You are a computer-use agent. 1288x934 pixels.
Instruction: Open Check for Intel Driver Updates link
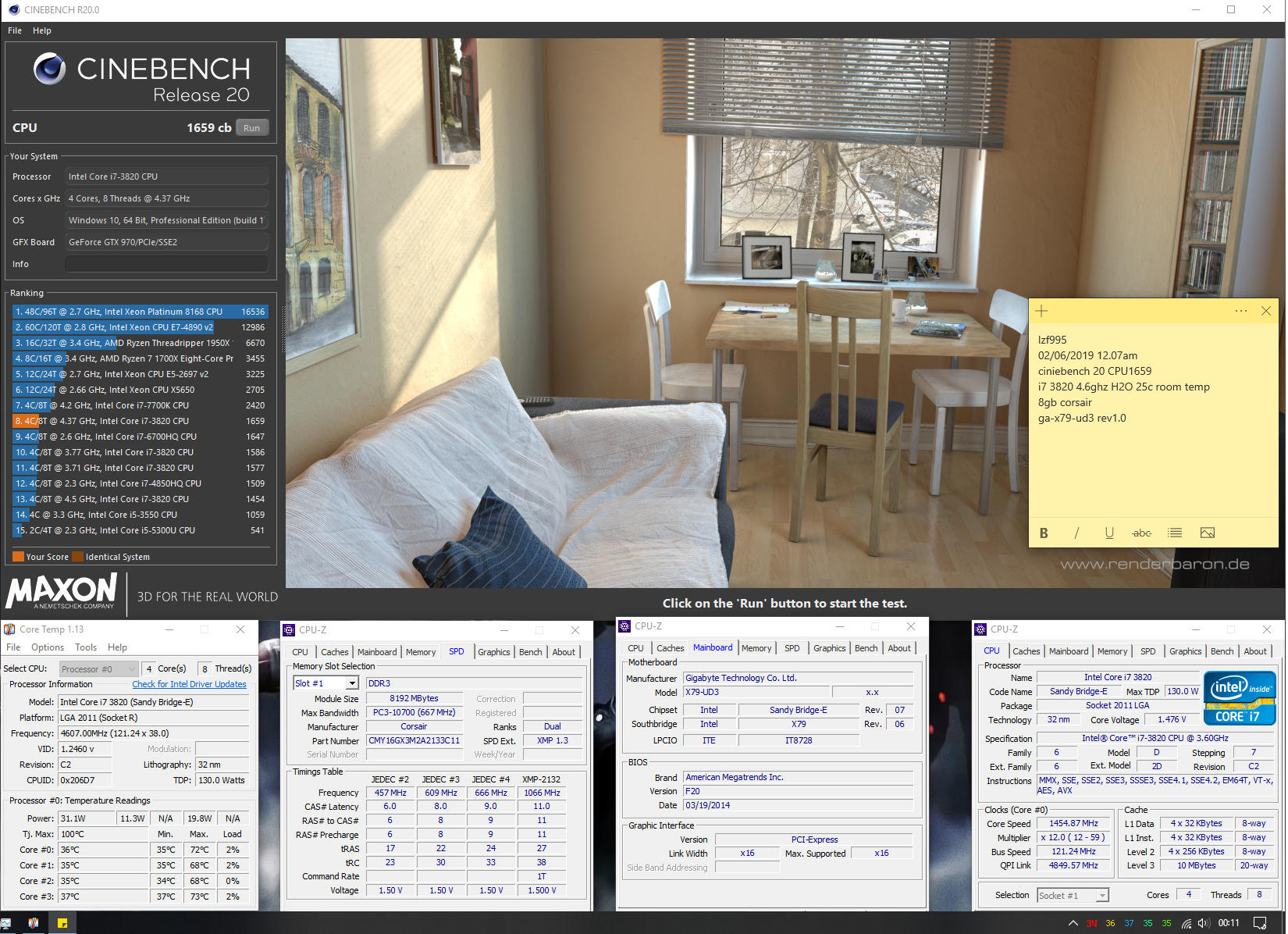[x=189, y=684]
